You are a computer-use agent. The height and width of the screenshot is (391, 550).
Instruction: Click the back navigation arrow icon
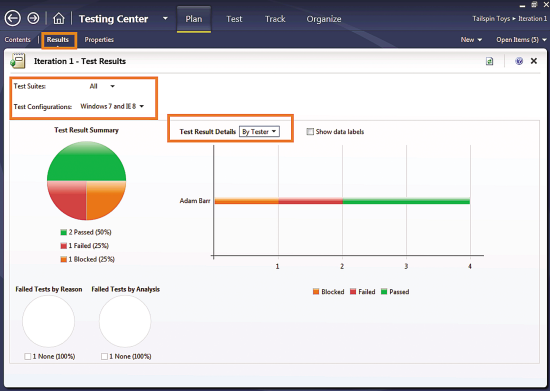tap(13, 18)
